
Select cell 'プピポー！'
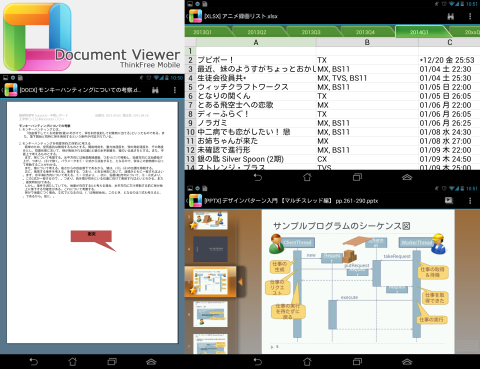point(256,60)
